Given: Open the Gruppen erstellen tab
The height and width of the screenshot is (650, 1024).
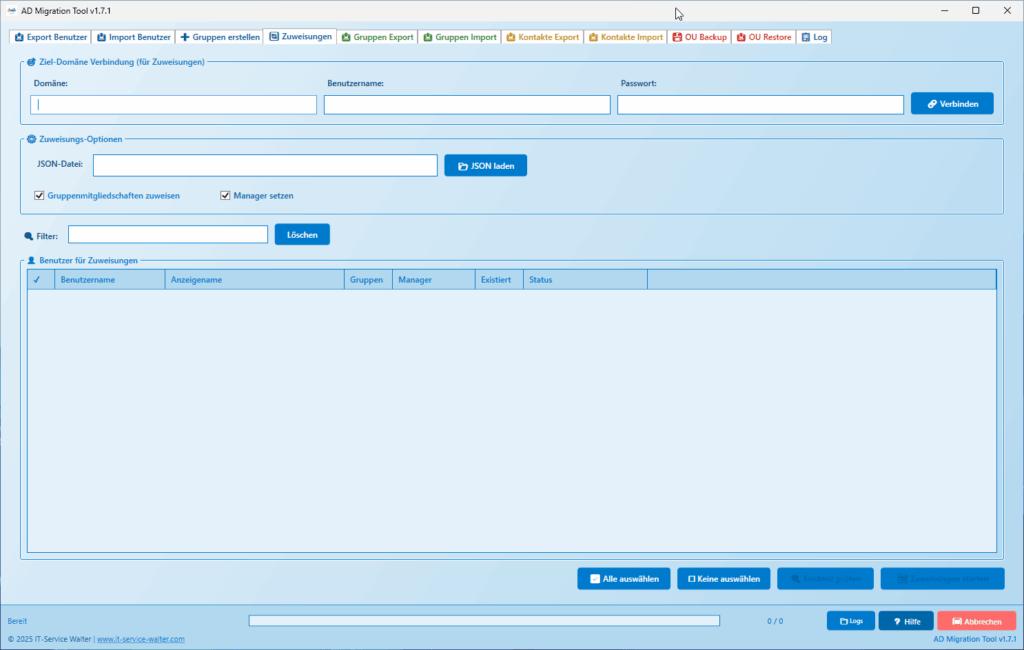Looking at the screenshot, I should [x=220, y=37].
